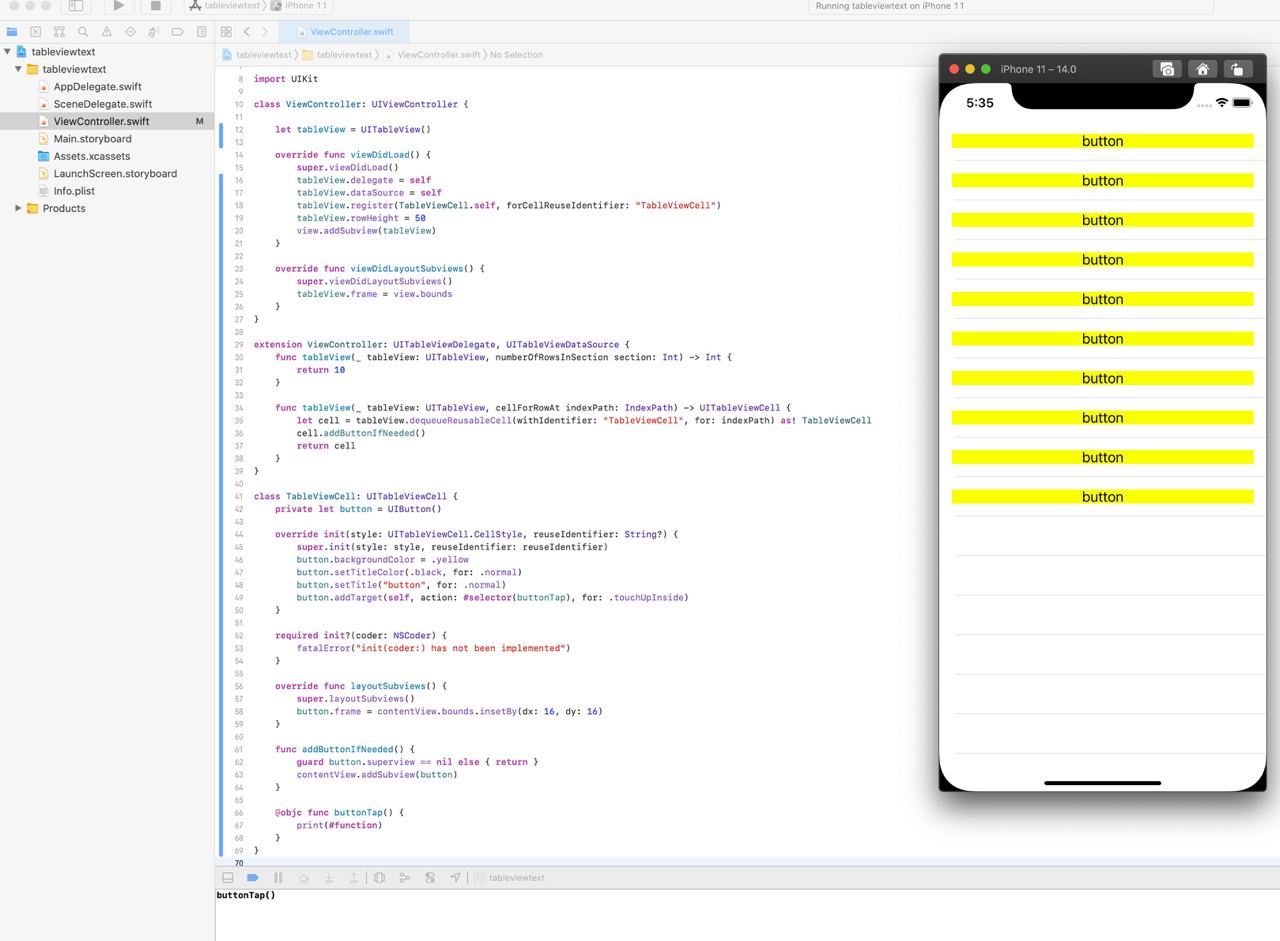Open Environment Overrides
This screenshot has width=1280, height=941.
[x=430, y=878]
